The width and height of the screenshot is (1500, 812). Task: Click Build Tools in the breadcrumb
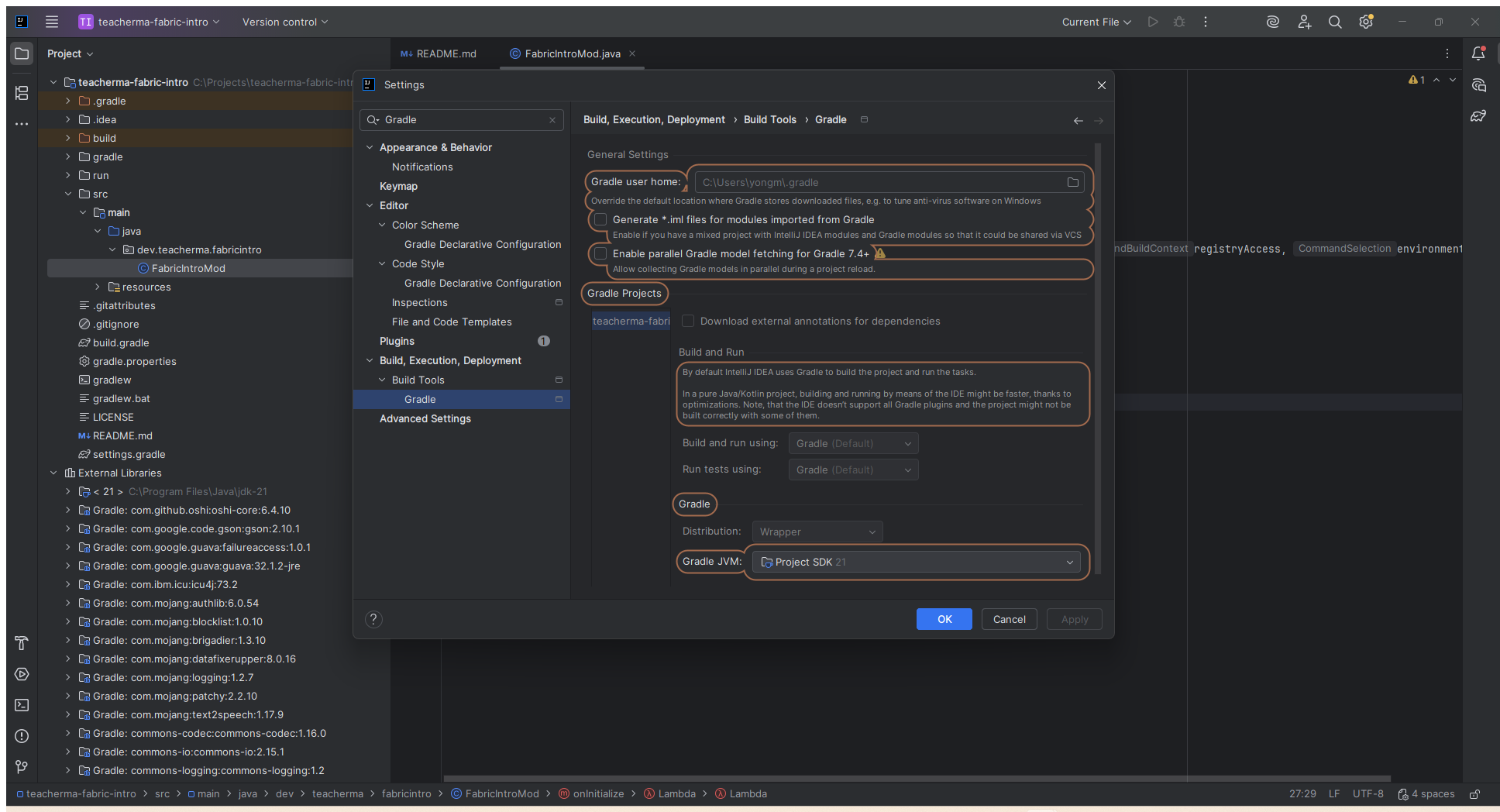769,119
